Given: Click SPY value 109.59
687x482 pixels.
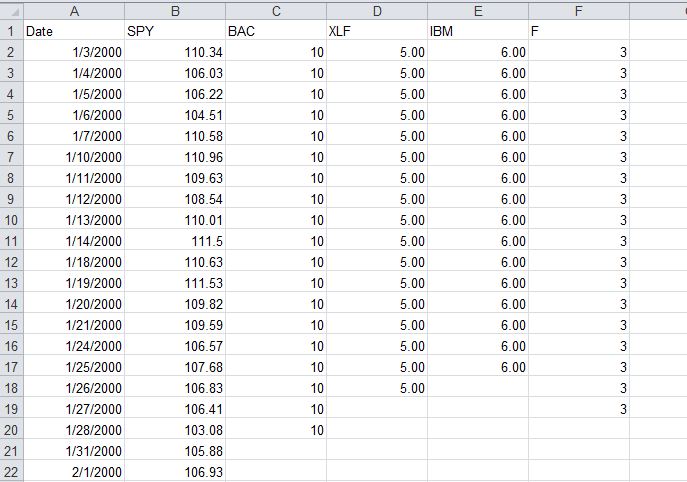Looking at the screenshot, I should tap(175, 325).
